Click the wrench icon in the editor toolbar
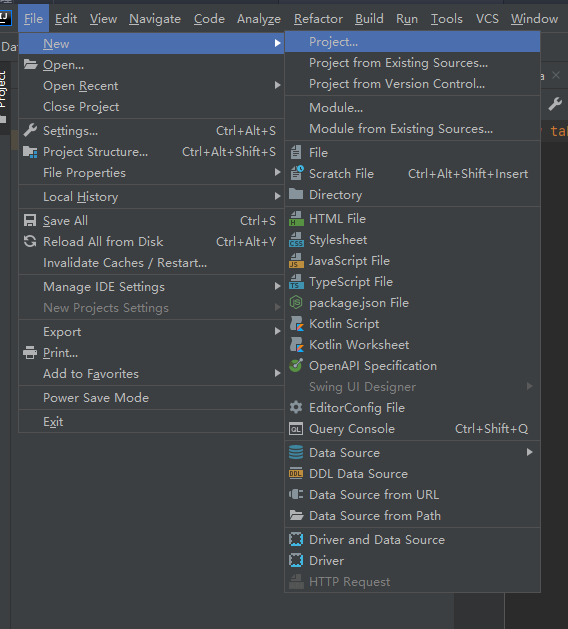568x629 pixels. 555,104
